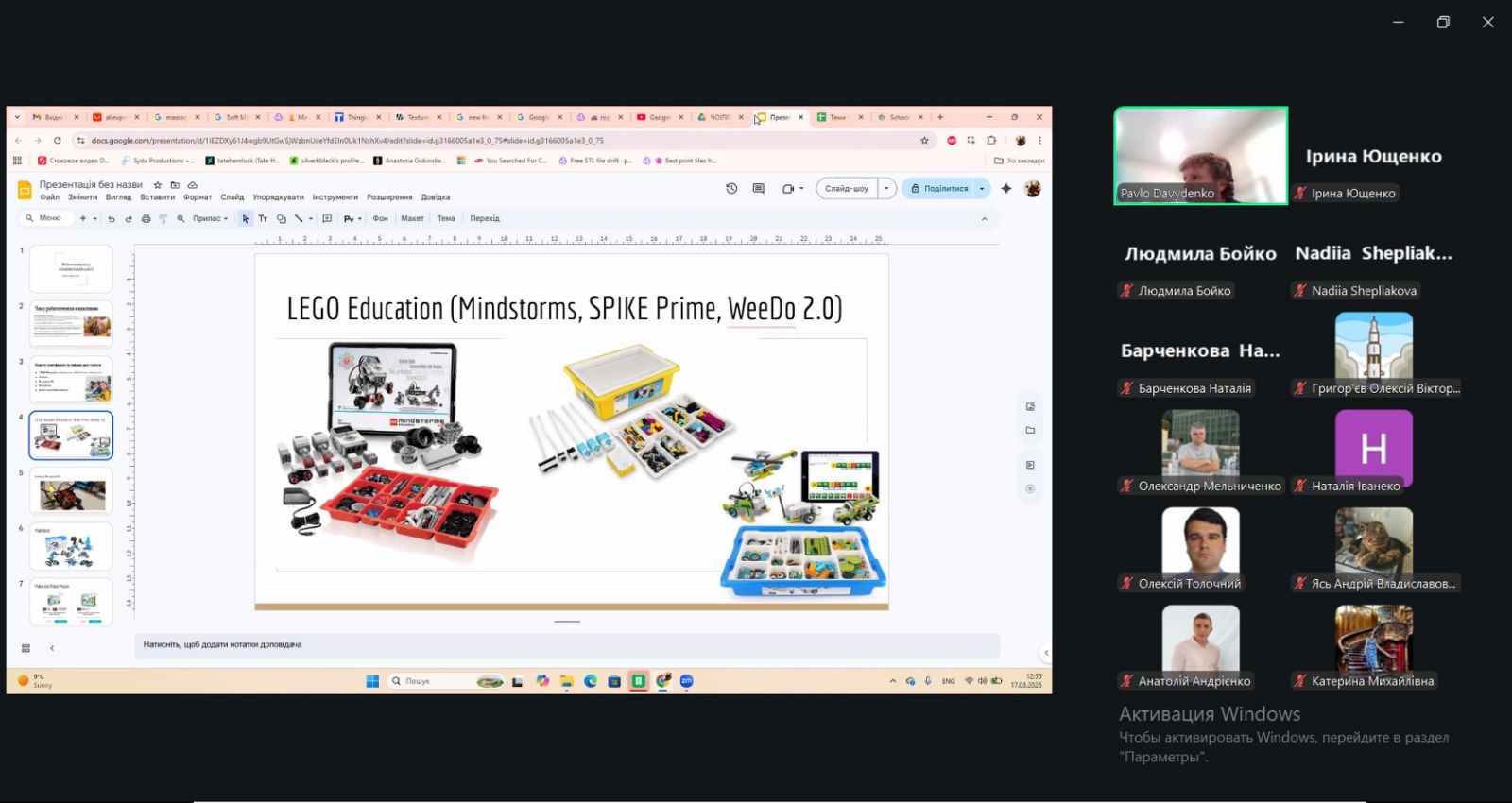This screenshot has width=1512, height=803.
Task: Open the comments panel icon
Action: click(x=758, y=189)
